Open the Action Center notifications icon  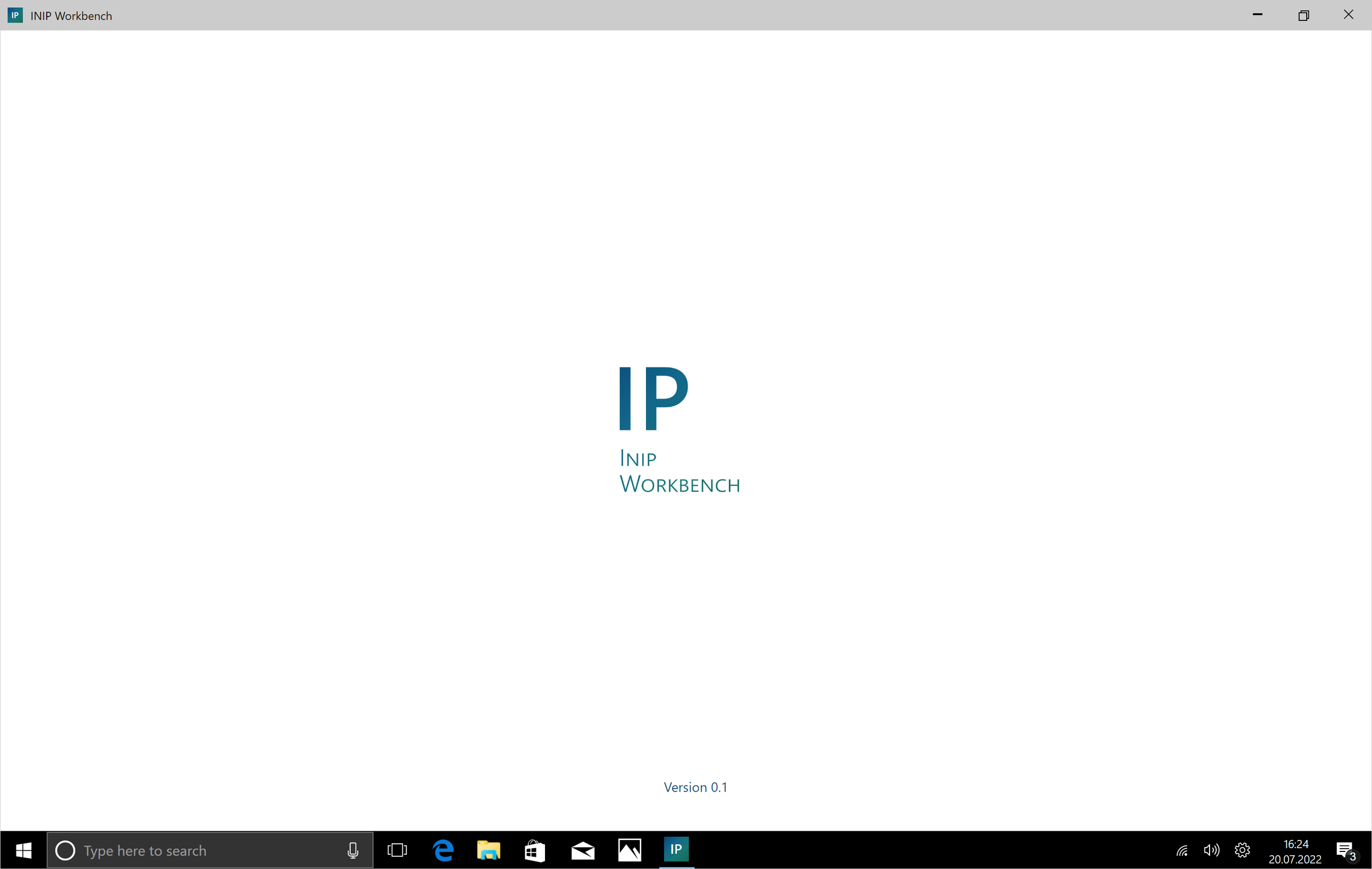(1345, 851)
